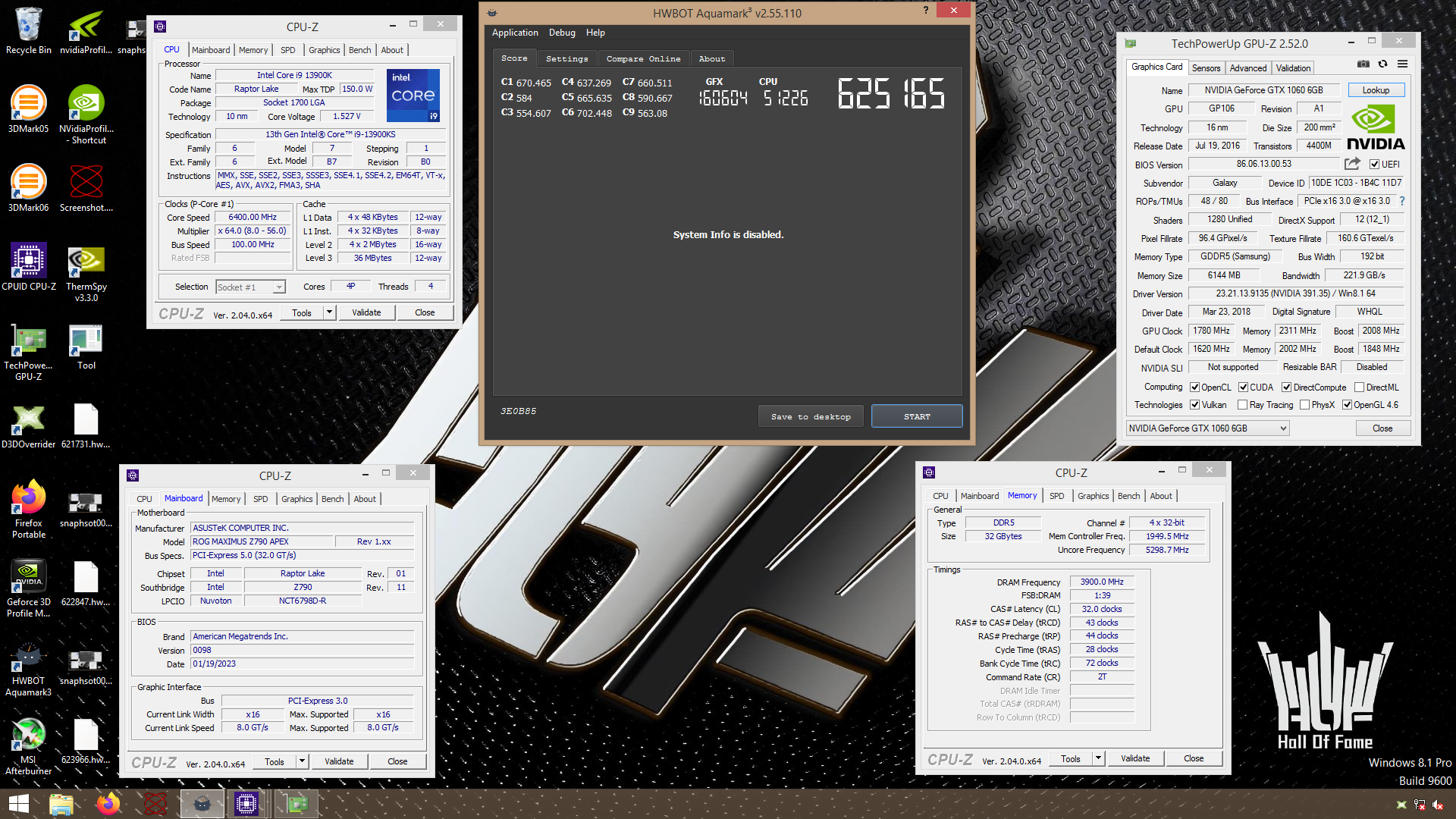Toggle the OpenCL checkbox

point(1195,388)
